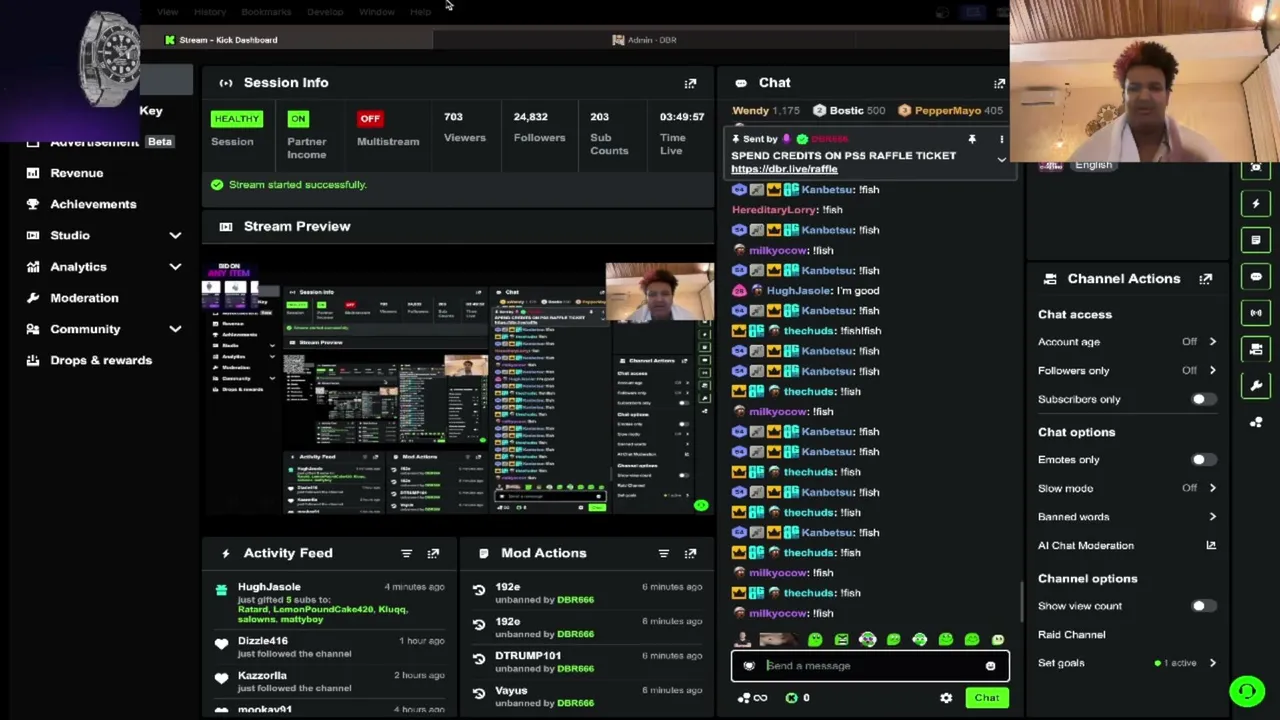Viewport: 1280px width, 720px height.
Task: Click the Moderation gavel icon
Action: (x=33, y=298)
